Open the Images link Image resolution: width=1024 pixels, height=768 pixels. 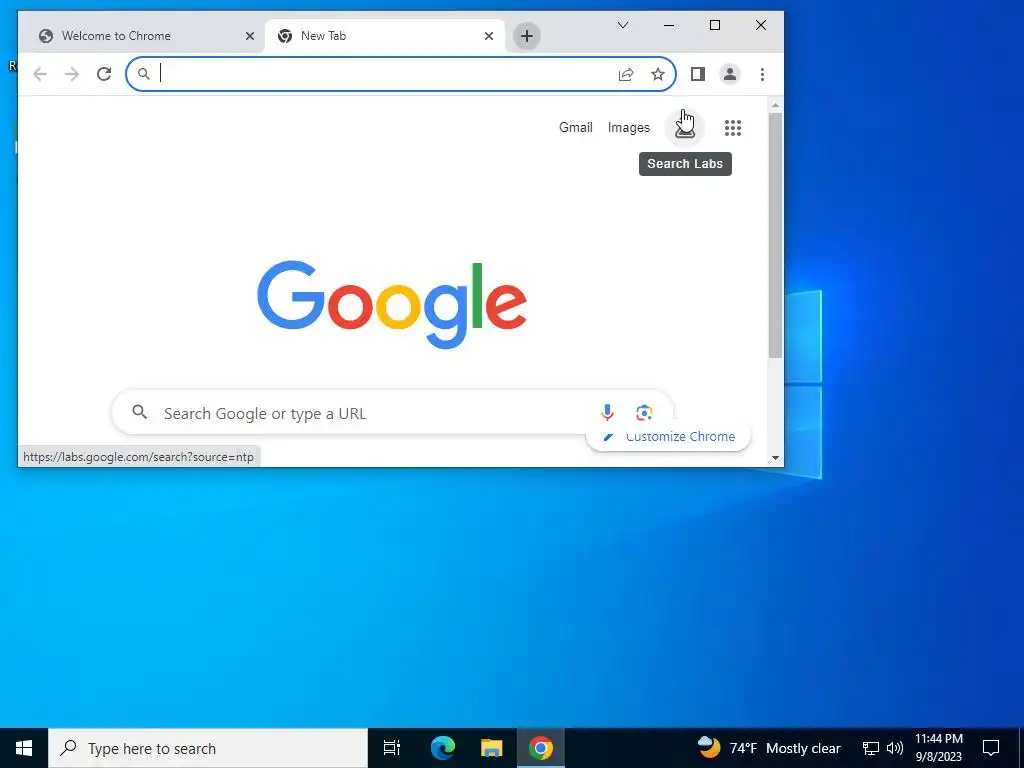click(628, 128)
